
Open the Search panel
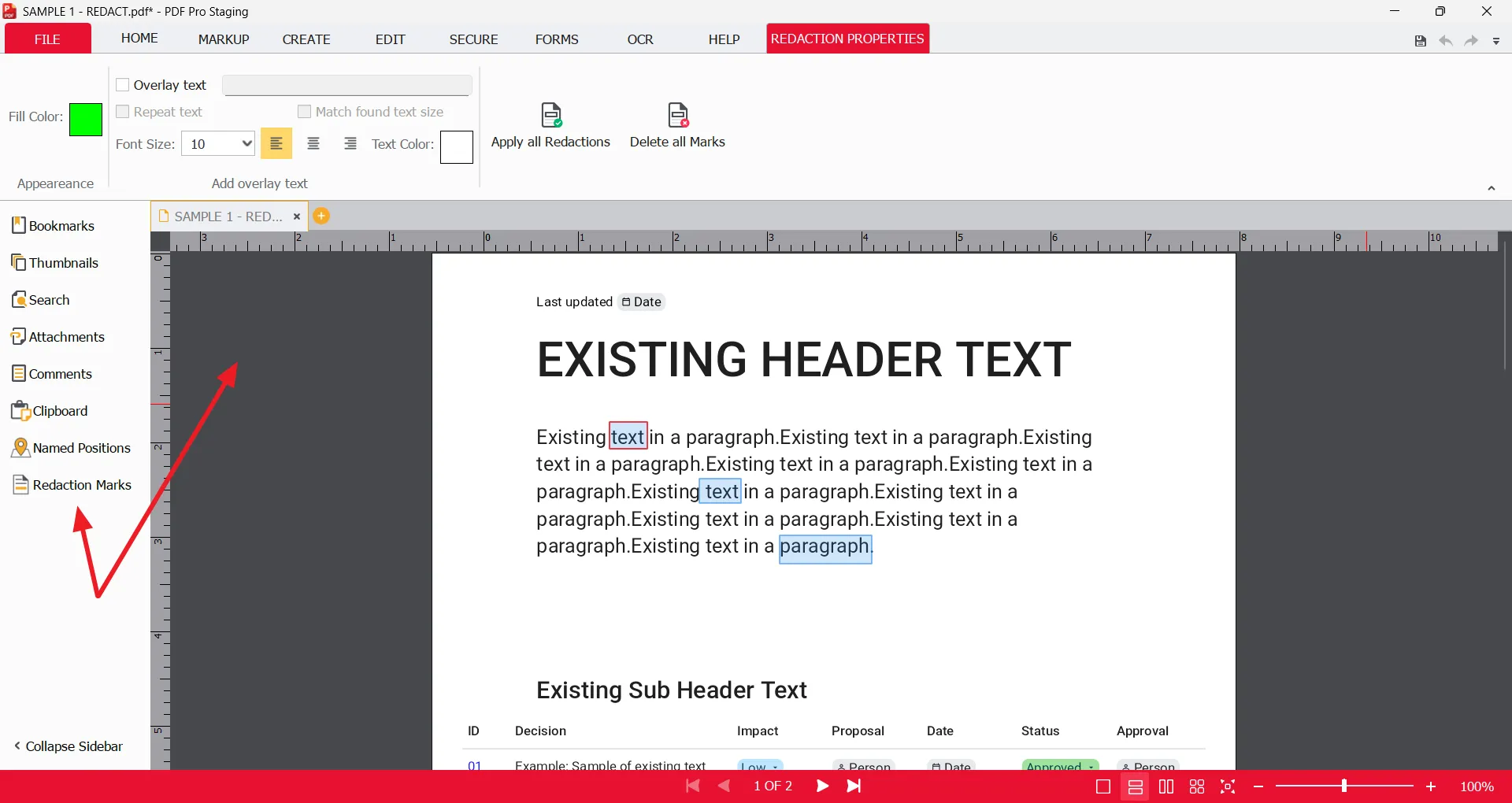(41, 300)
